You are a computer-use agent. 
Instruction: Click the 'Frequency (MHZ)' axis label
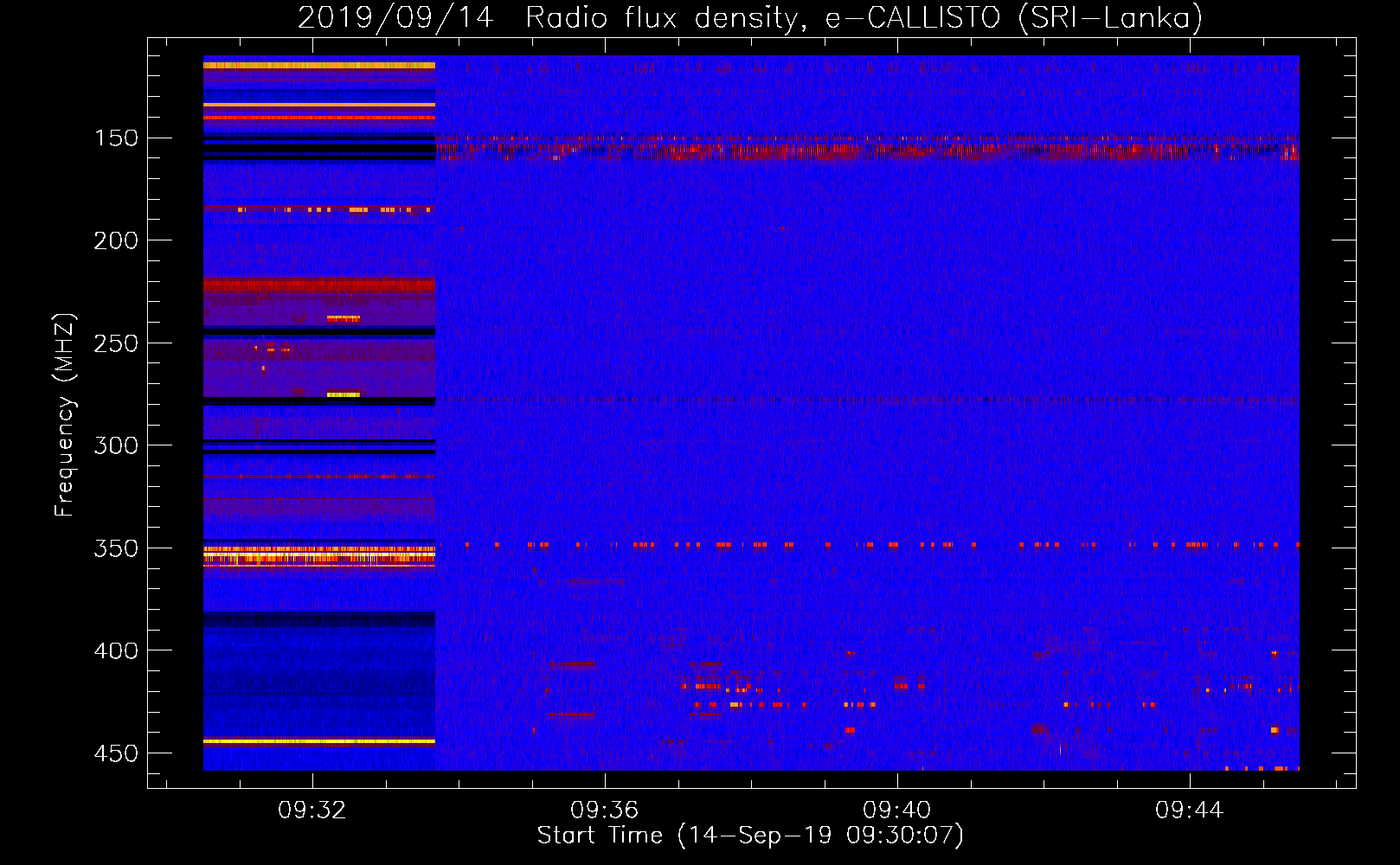(x=65, y=415)
